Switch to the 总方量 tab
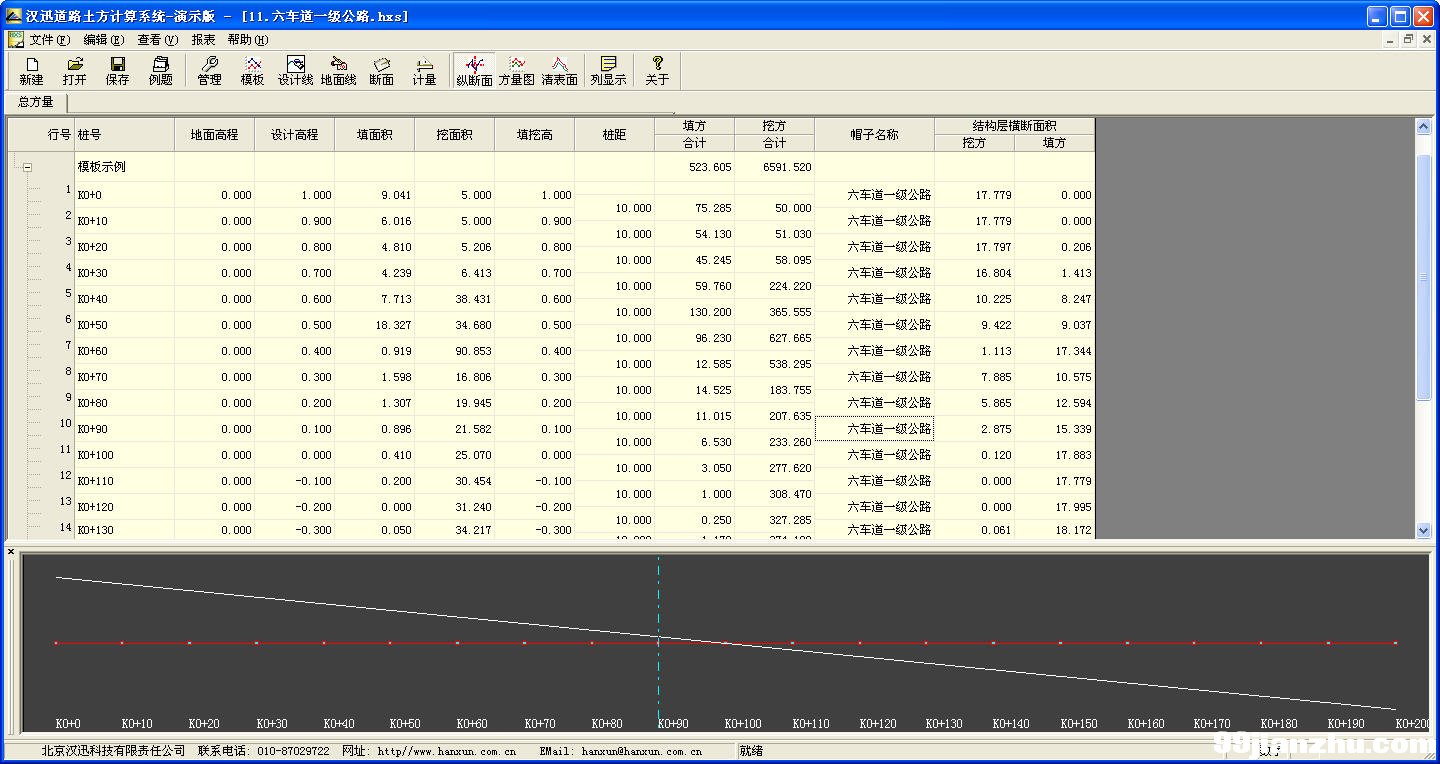Viewport: 1440px width, 764px height. tap(36, 102)
